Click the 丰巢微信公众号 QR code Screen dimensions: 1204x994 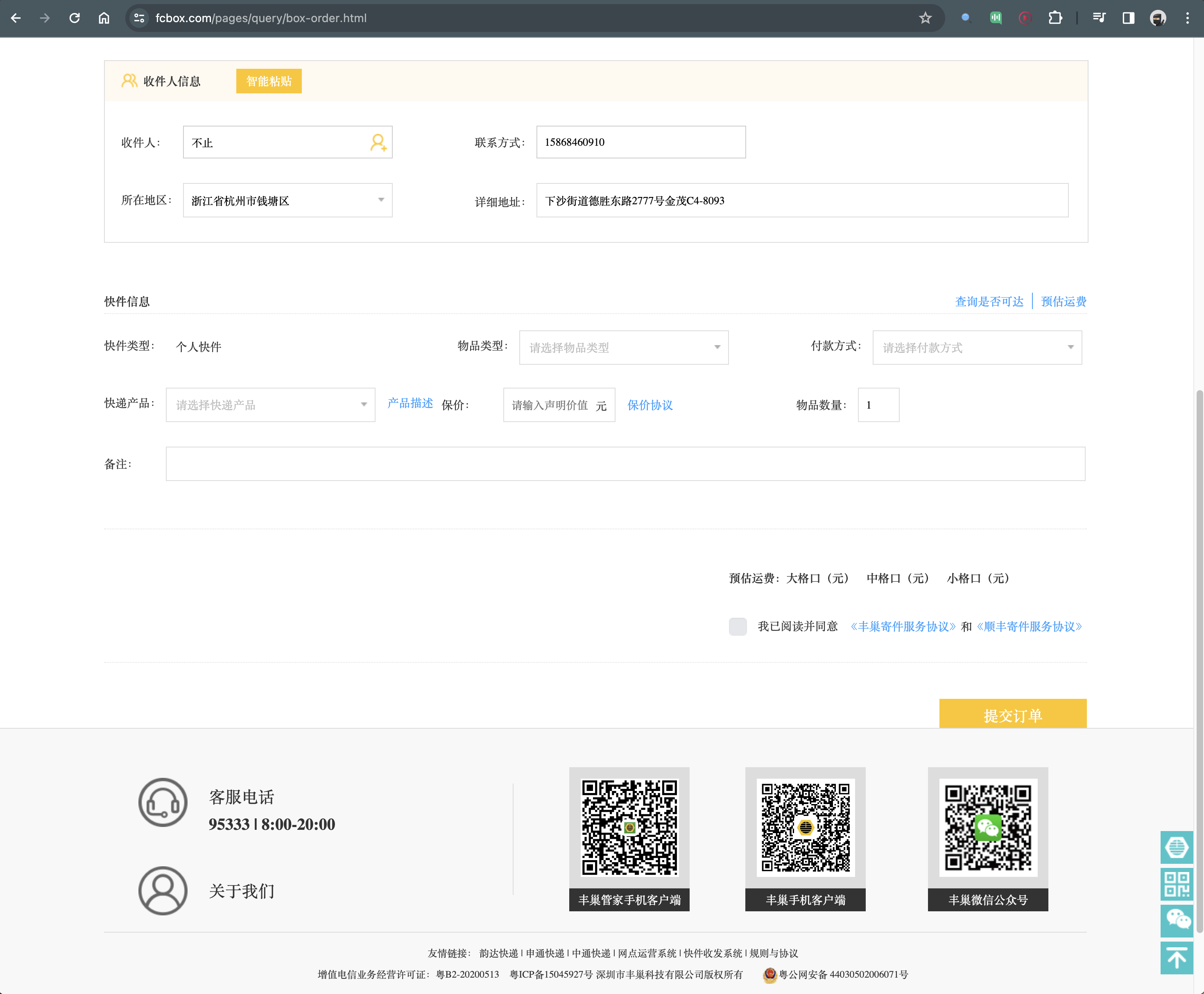[x=988, y=827]
